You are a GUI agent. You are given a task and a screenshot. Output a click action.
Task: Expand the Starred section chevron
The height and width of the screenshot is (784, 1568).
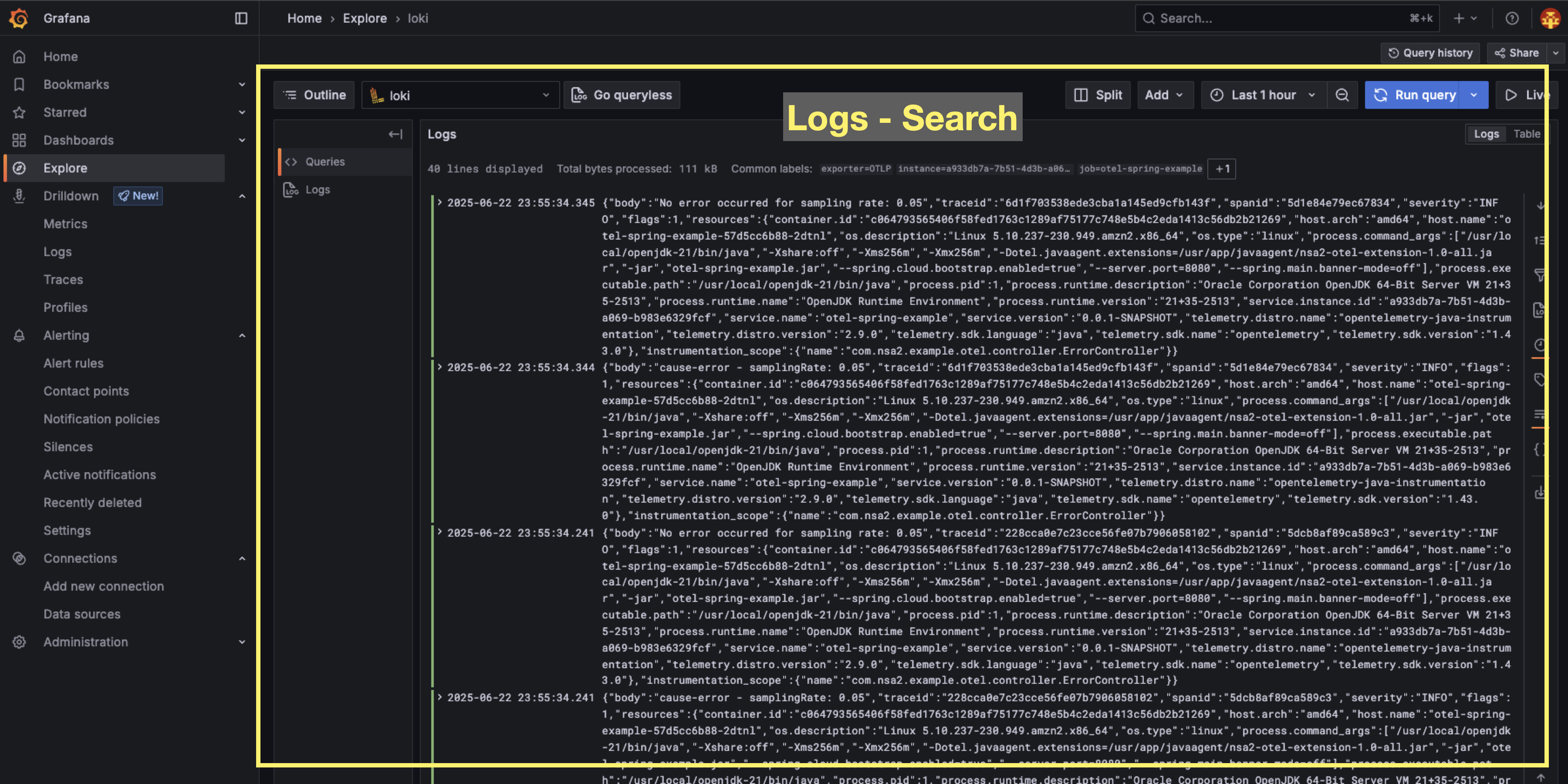coord(242,113)
